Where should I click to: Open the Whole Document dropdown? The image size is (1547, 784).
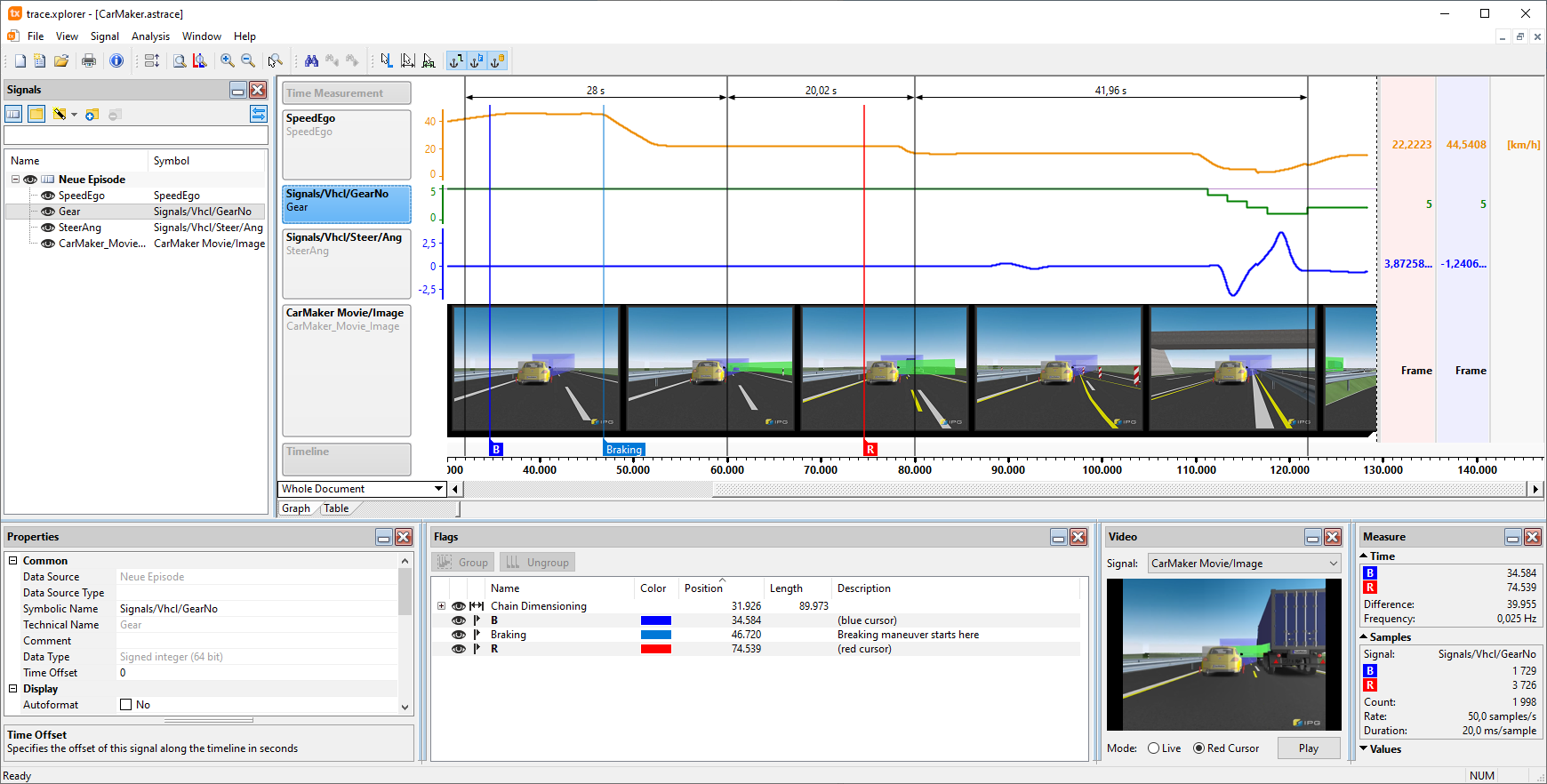tap(438, 489)
